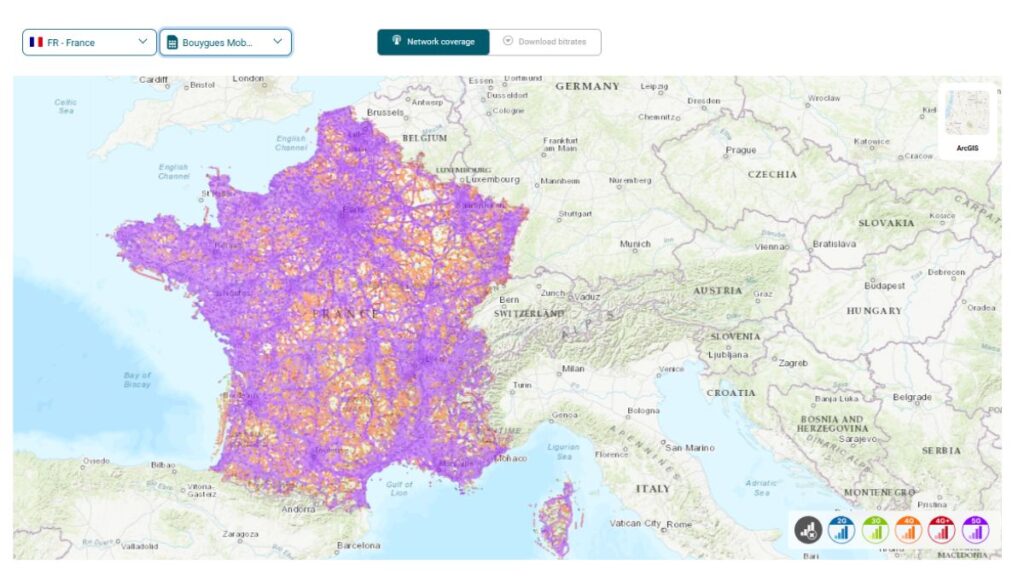Click the Prague label on the map
Screen dimensions: 1024x576
tap(741, 150)
